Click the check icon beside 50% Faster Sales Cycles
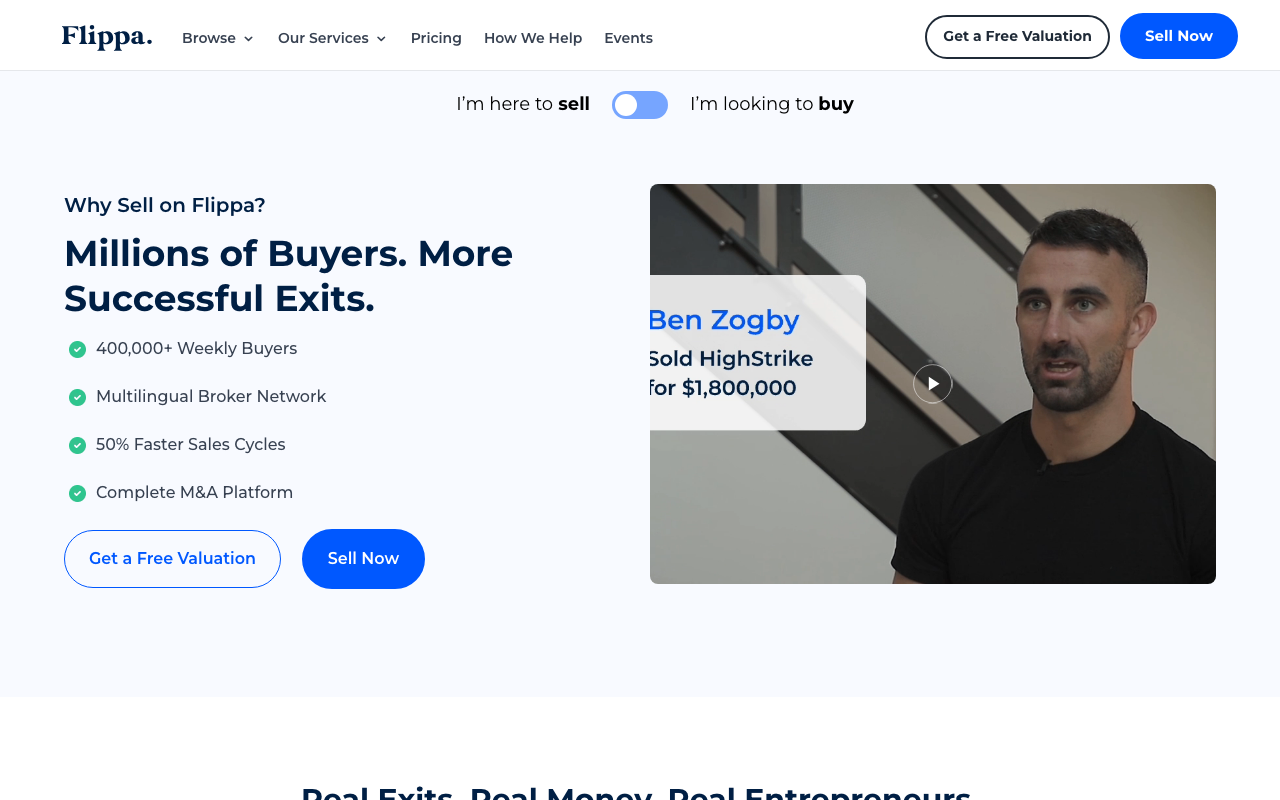The height and width of the screenshot is (800, 1280). pos(77,445)
